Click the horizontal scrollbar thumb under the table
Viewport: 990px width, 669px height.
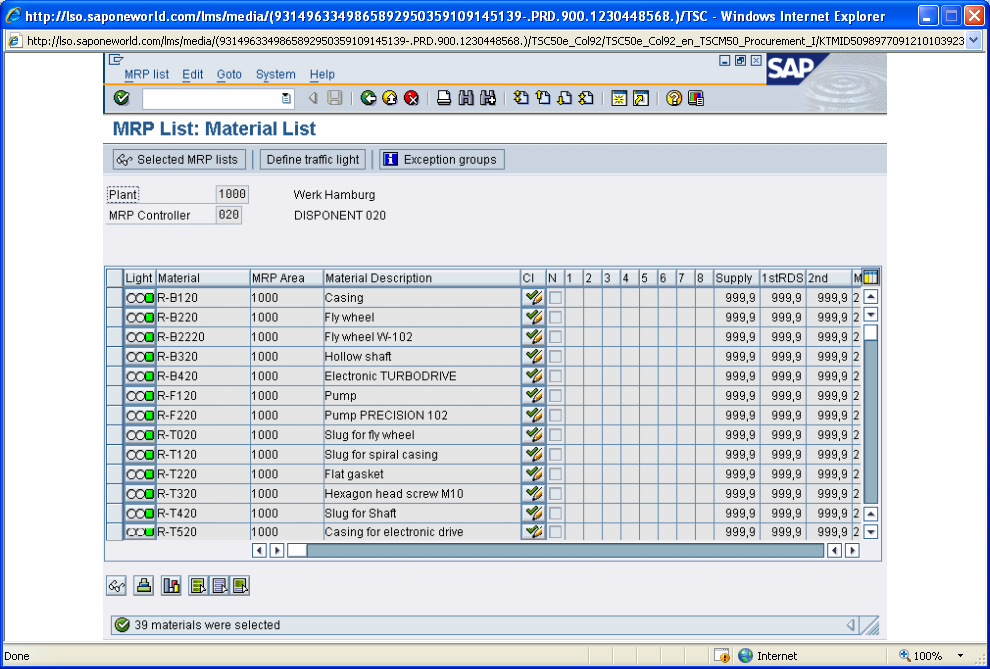coord(297,550)
